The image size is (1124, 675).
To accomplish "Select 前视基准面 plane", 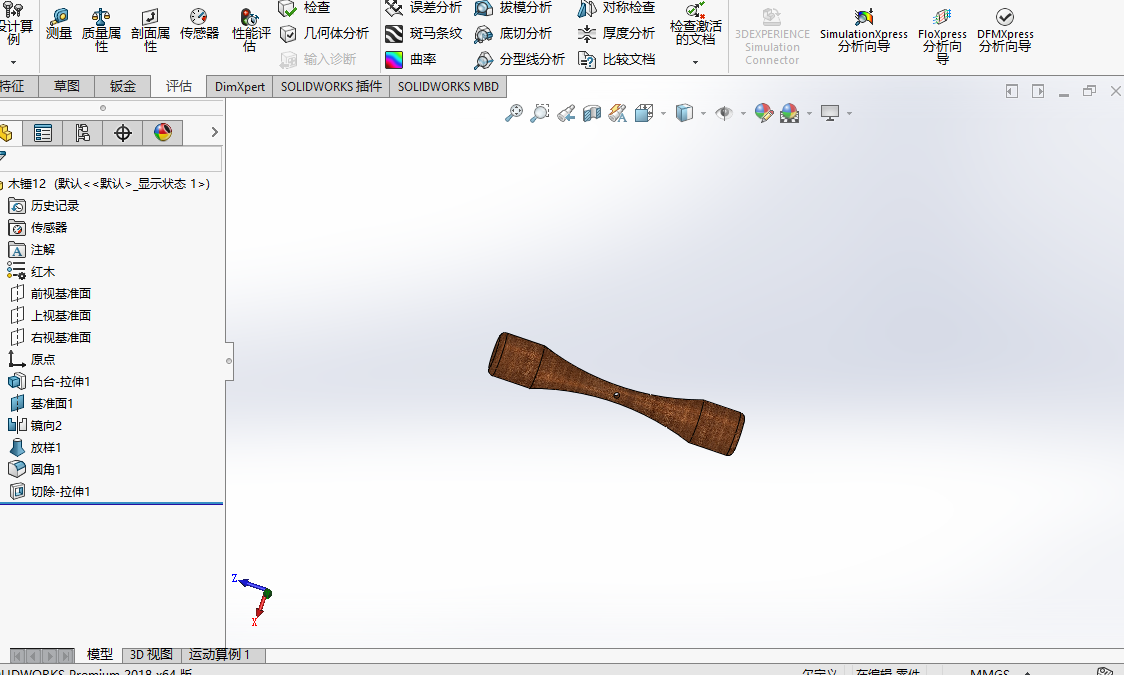I will point(51,294).
